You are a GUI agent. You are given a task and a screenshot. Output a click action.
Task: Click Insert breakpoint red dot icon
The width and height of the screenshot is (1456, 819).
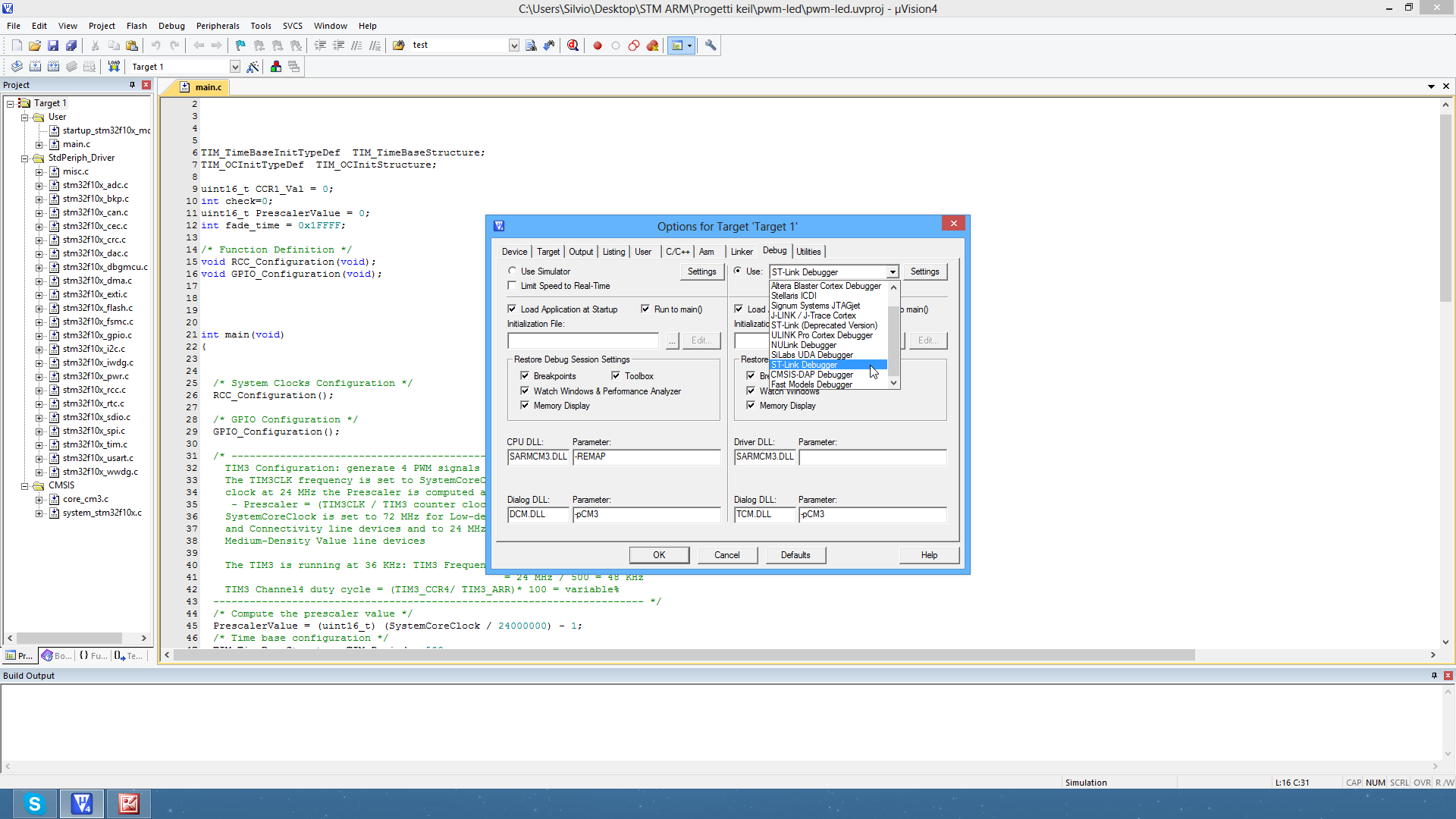coord(598,45)
